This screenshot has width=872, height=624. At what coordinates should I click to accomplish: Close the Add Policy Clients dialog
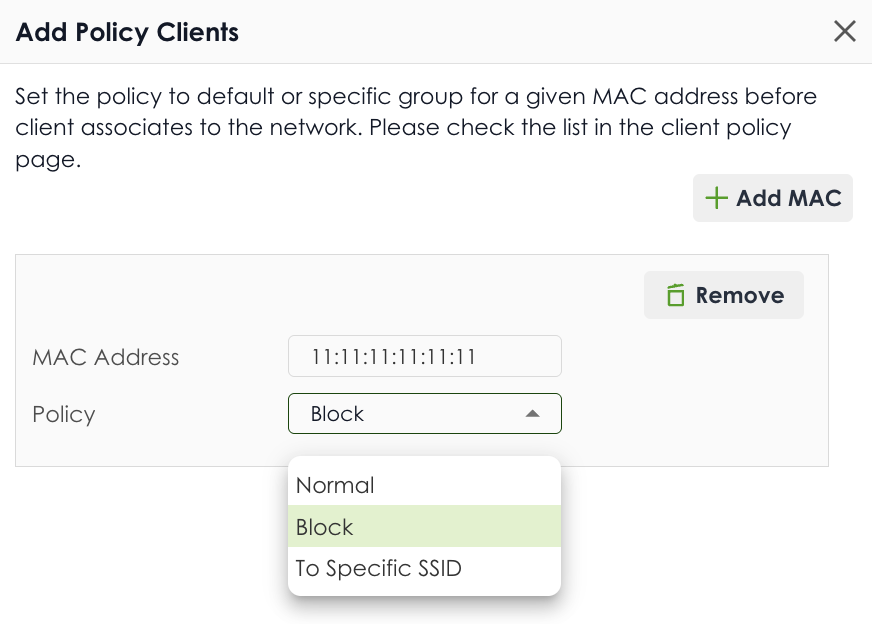pyautogui.click(x=844, y=31)
